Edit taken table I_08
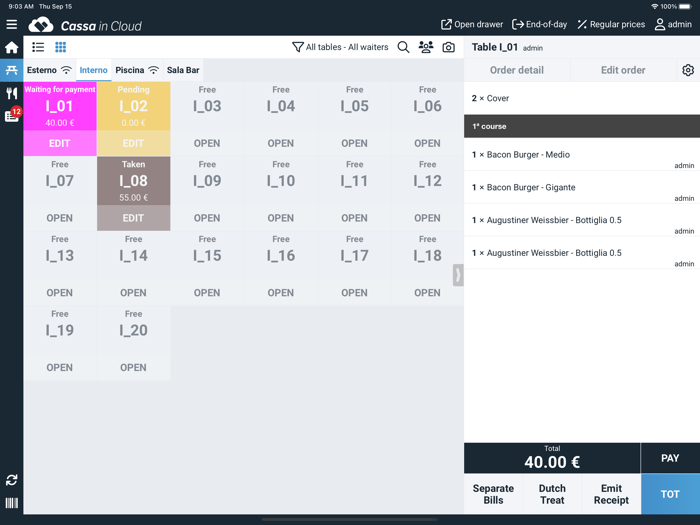The width and height of the screenshot is (700, 525). point(133,218)
